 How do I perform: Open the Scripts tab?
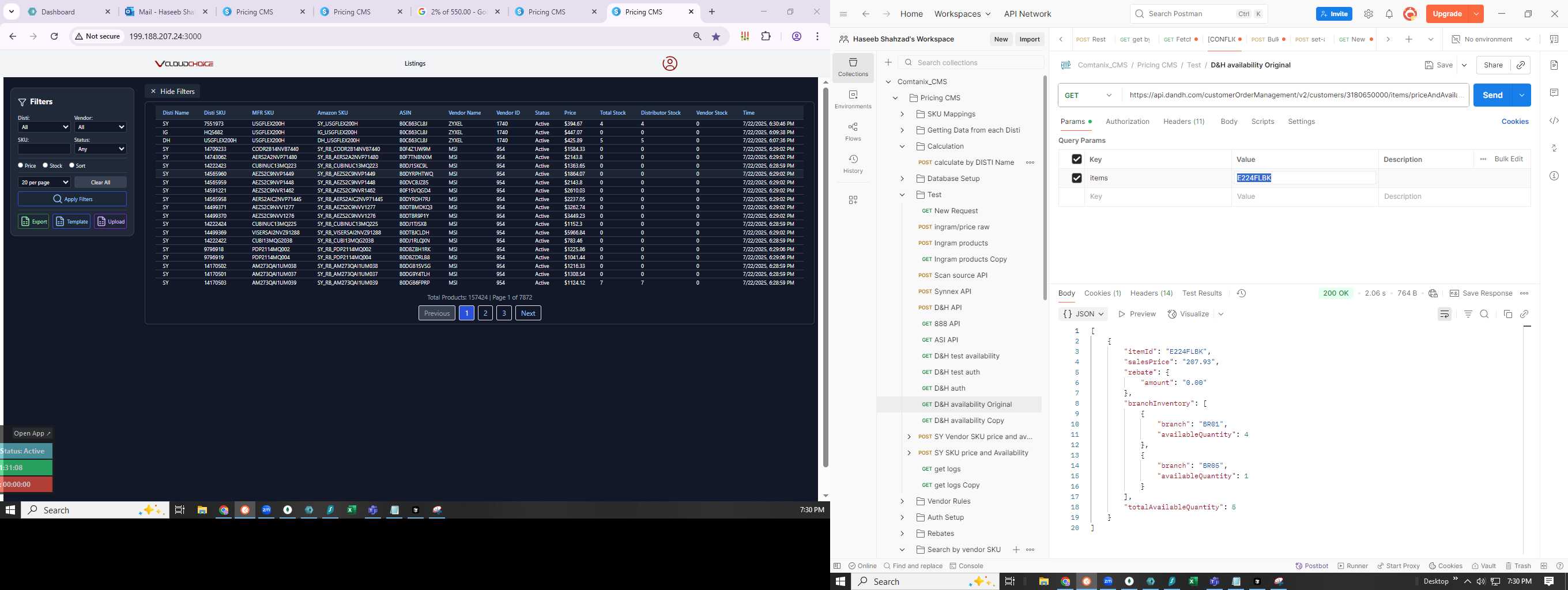click(1262, 122)
